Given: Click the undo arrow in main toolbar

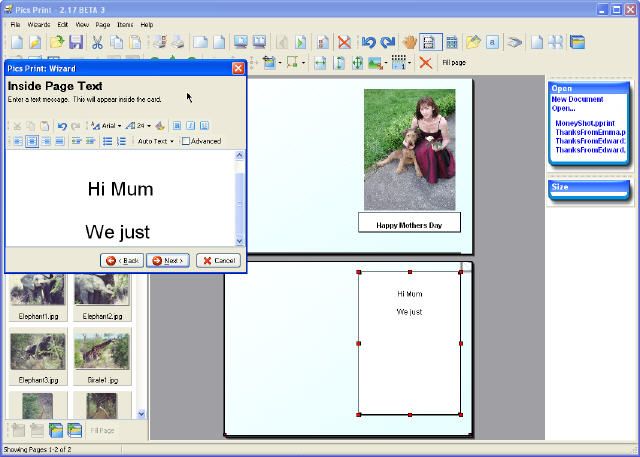Looking at the screenshot, I should click(x=368, y=42).
